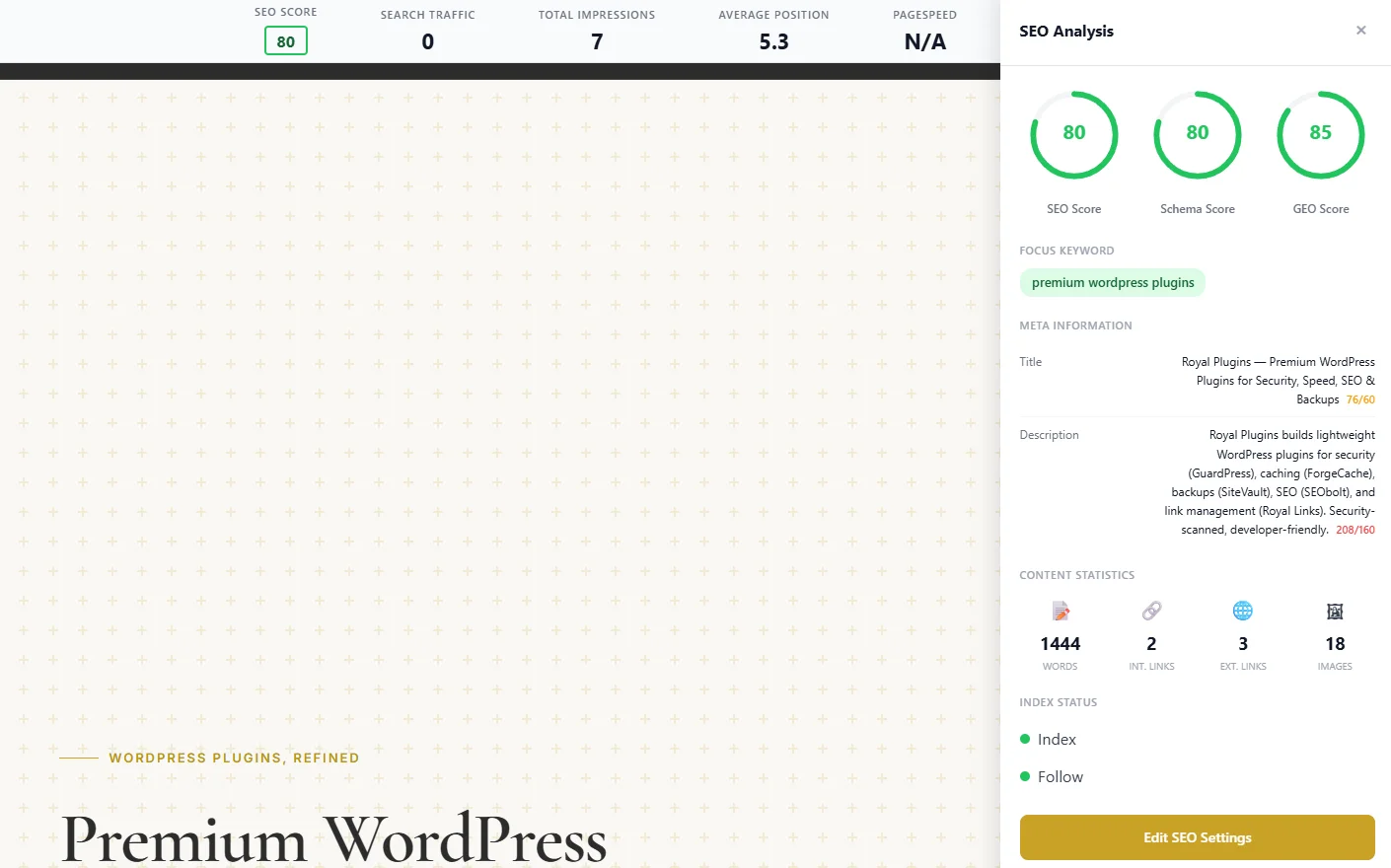Select the Schema Score circle
The image size is (1391, 868).
[1197, 134]
